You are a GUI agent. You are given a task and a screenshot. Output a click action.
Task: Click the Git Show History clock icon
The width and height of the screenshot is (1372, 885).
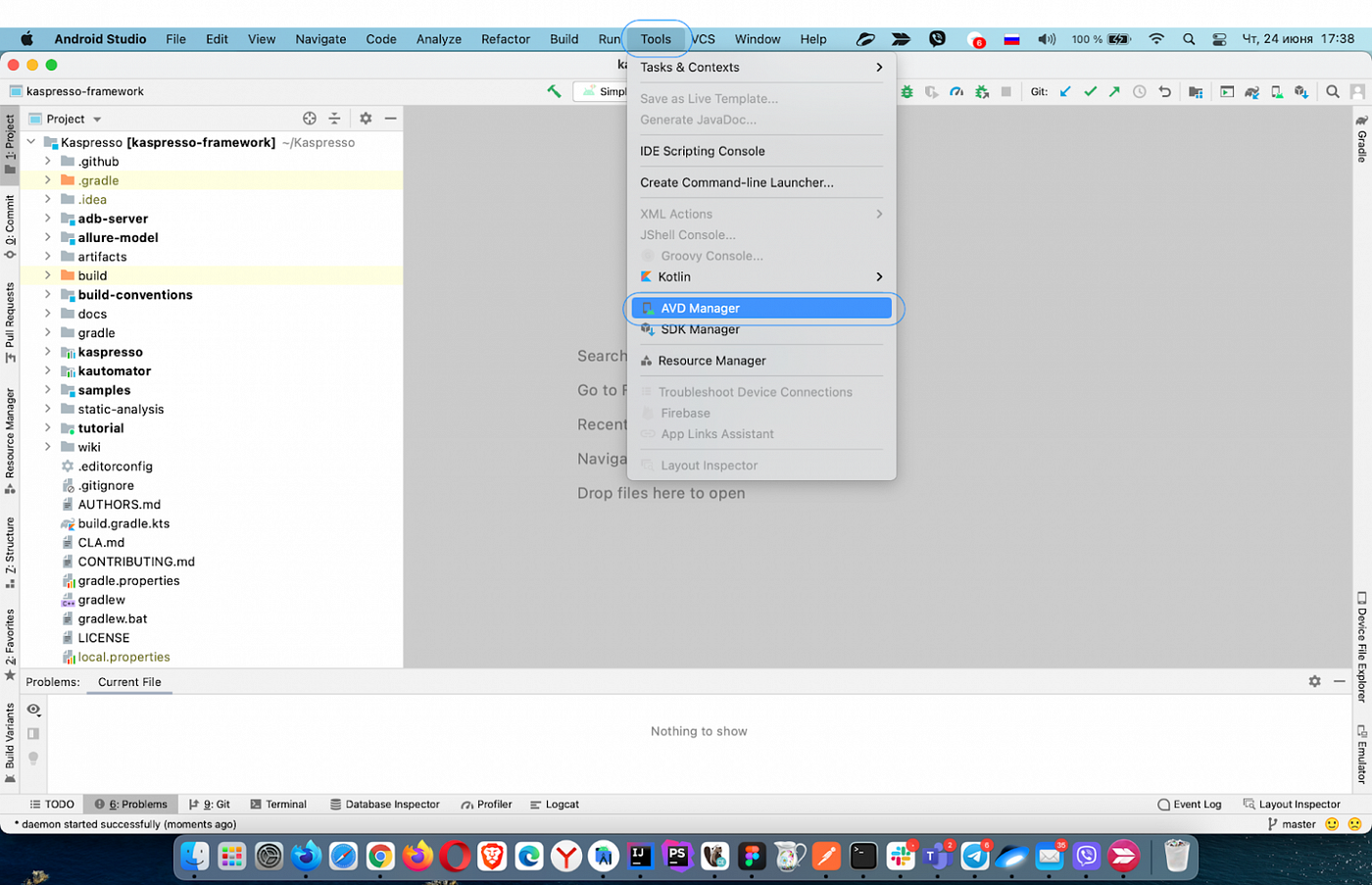click(x=1140, y=91)
